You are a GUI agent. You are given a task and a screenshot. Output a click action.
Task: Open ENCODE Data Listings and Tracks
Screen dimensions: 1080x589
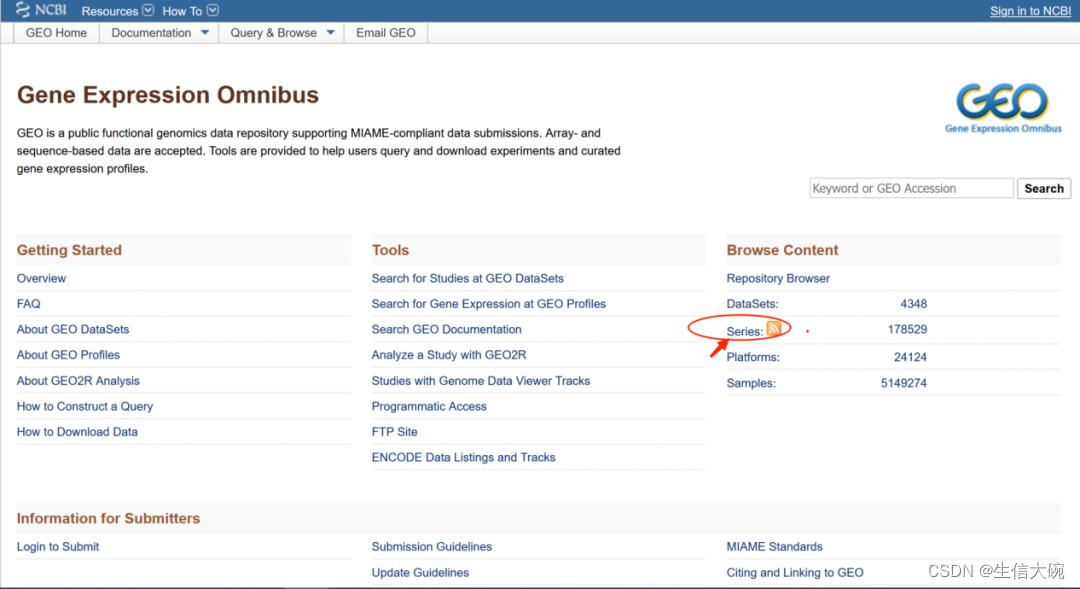(x=464, y=457)
